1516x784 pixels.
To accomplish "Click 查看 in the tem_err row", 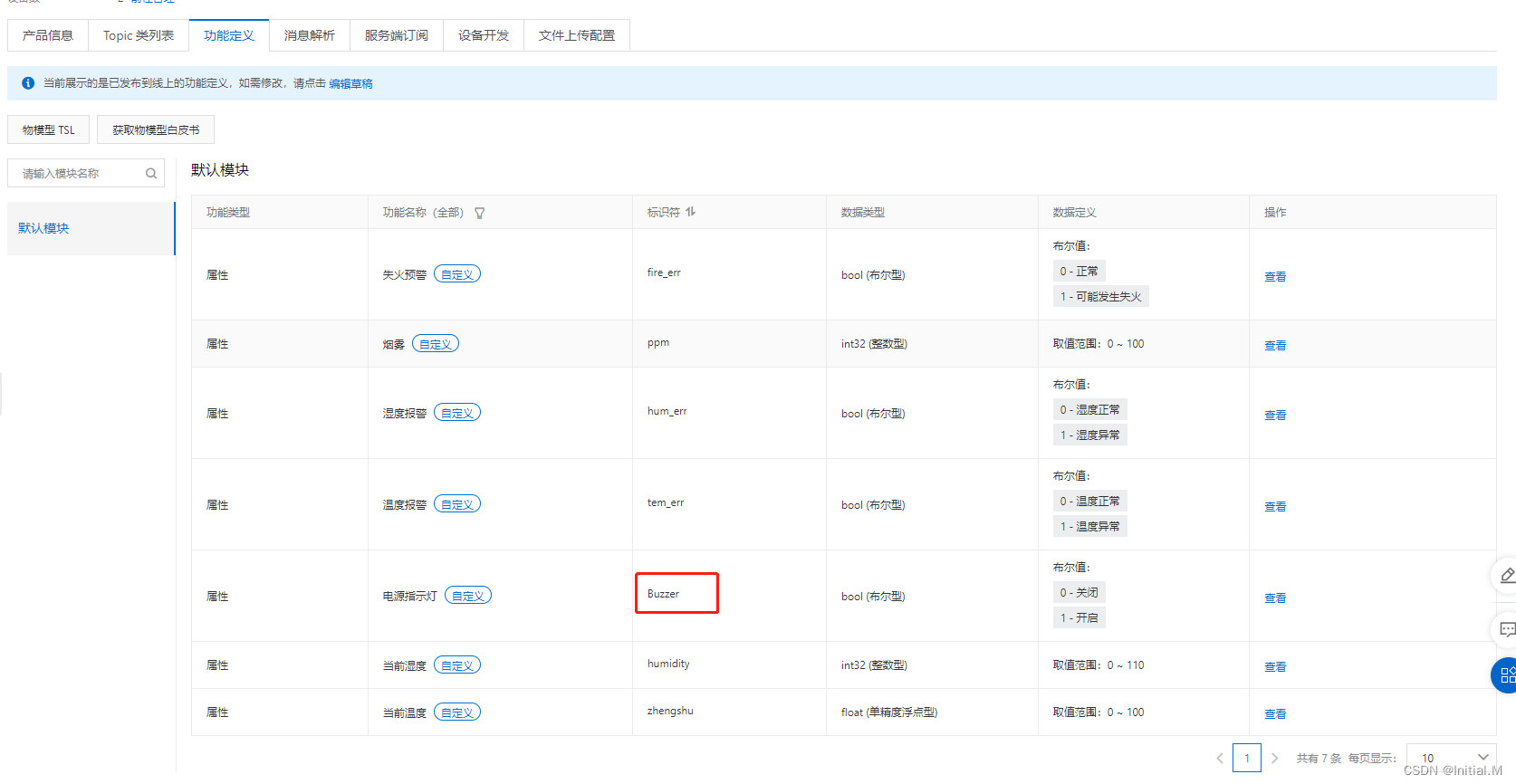I will pos(1275,507).
